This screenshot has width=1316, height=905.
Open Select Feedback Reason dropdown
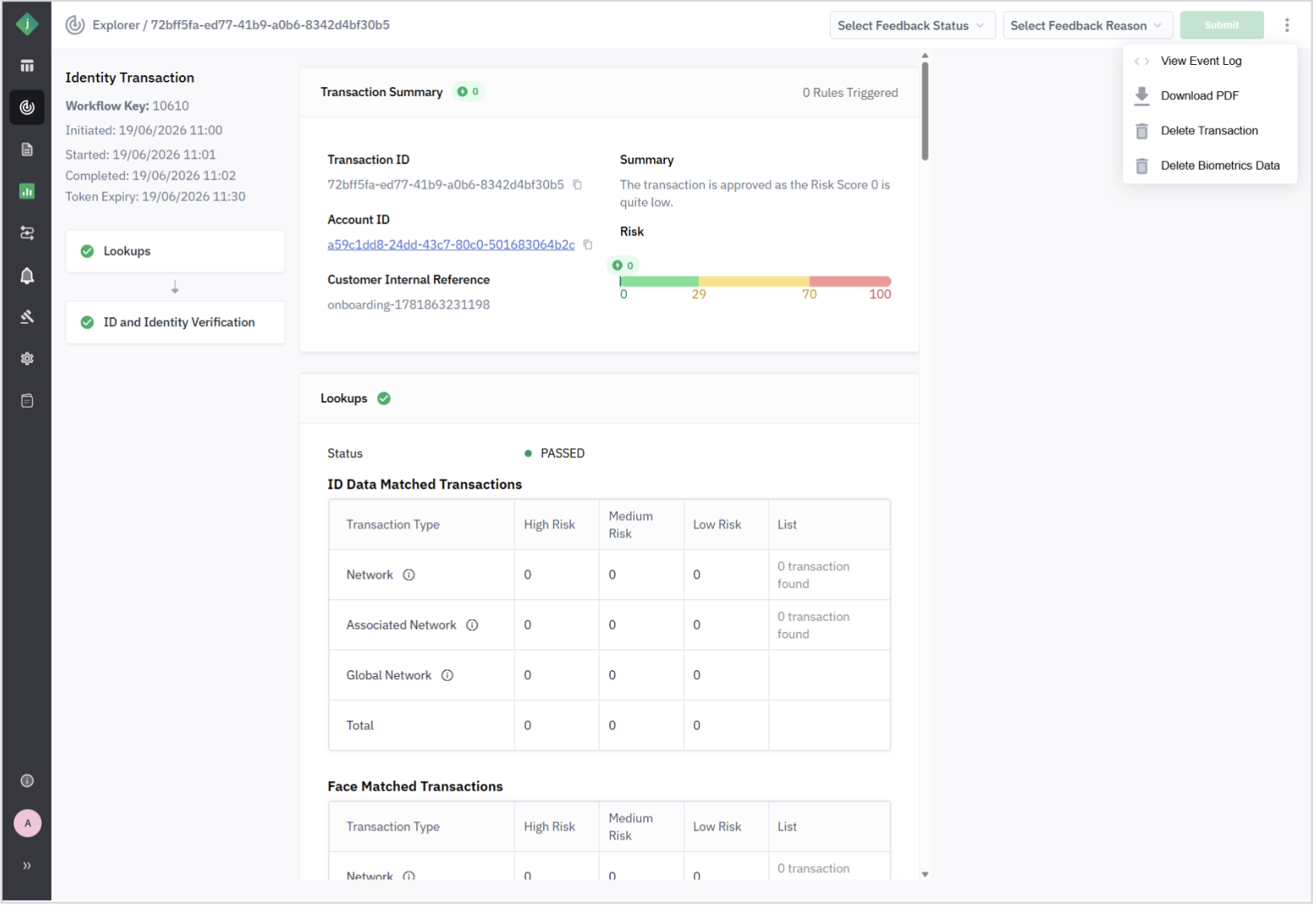coord(1089,26)
